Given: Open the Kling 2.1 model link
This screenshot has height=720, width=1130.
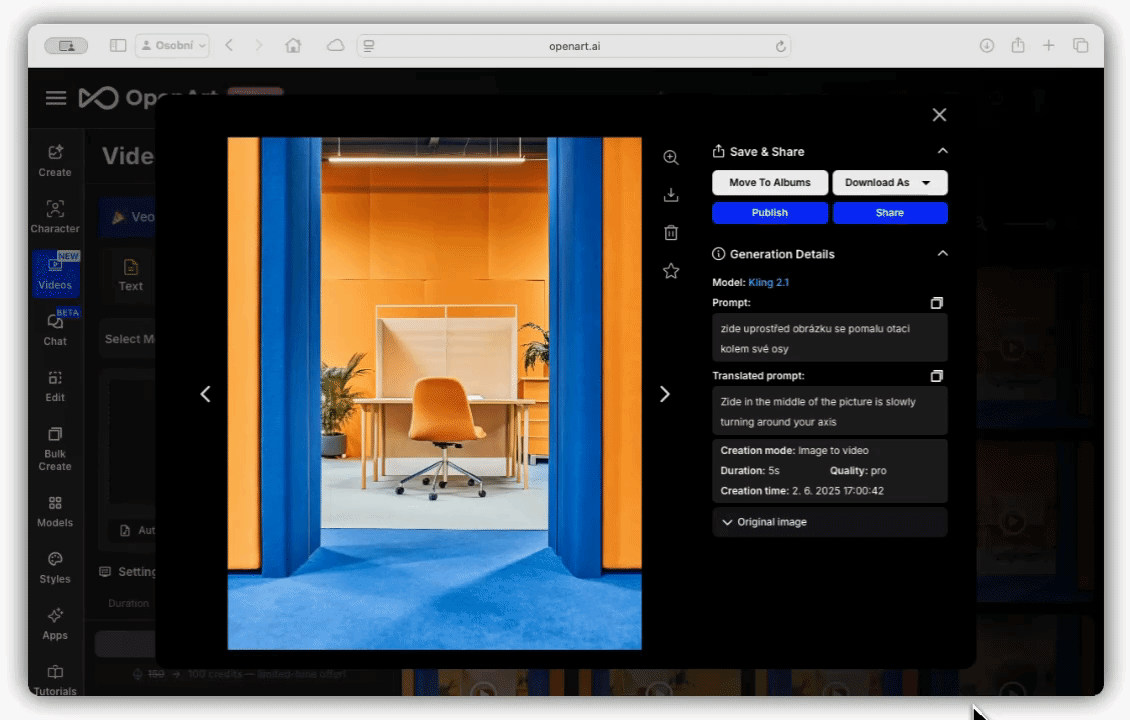Looking at the screenshot, I should coord(768,283).
